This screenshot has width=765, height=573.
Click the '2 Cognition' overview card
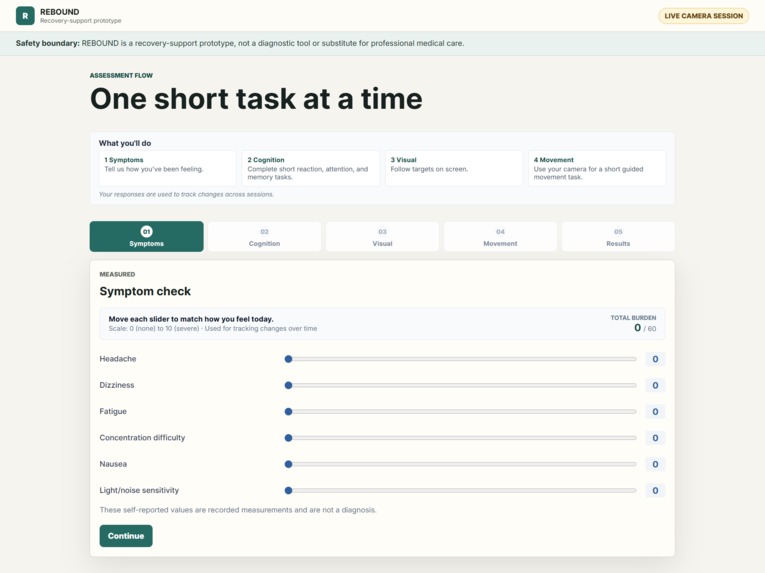(311, 168)
